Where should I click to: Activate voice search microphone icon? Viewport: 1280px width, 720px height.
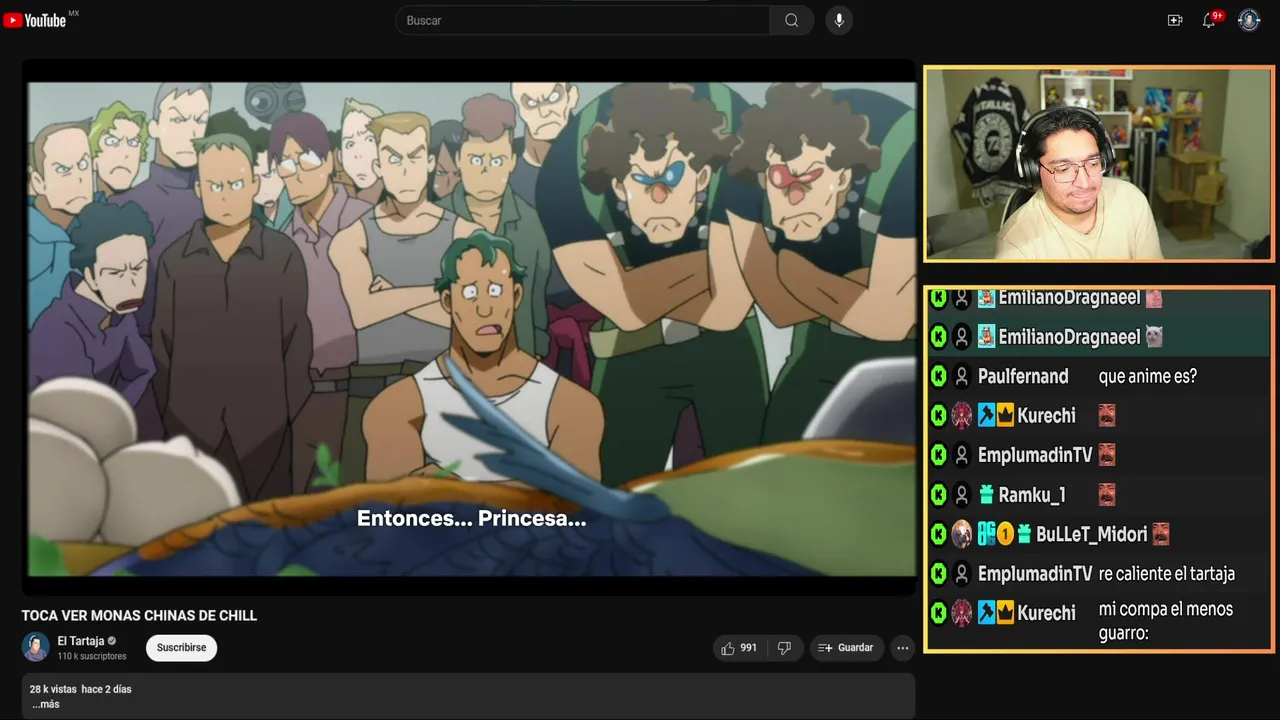(839, 20)
